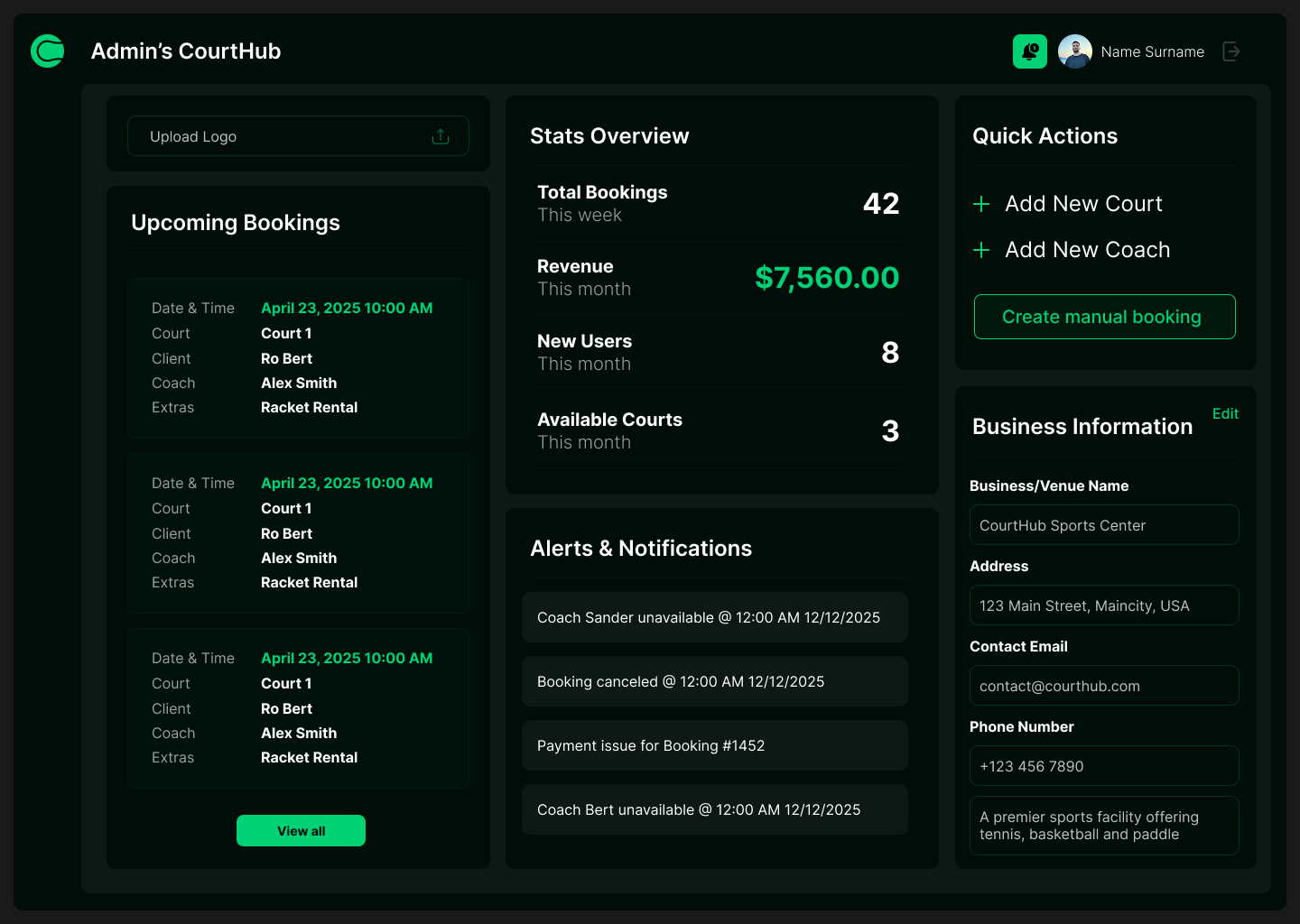Click the Available Courts value 3
This screenshot has width=1300, height=924.
(890, 431)
